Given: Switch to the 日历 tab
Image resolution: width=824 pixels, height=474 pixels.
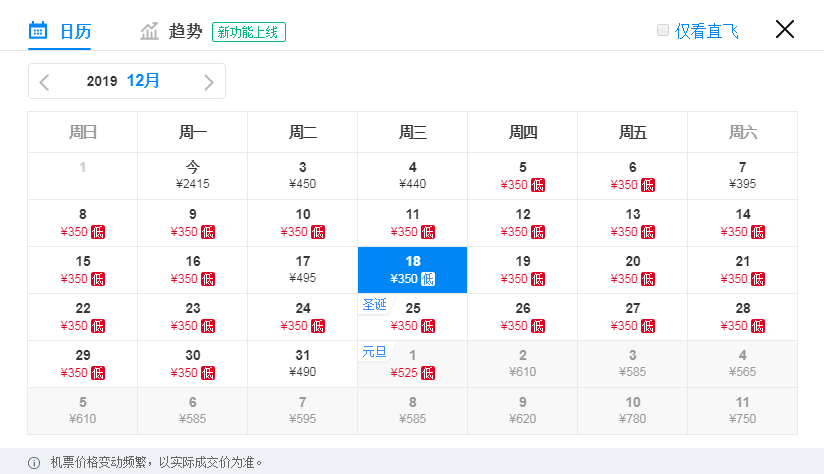Looking at the screenshot, I should click(75, 31).
